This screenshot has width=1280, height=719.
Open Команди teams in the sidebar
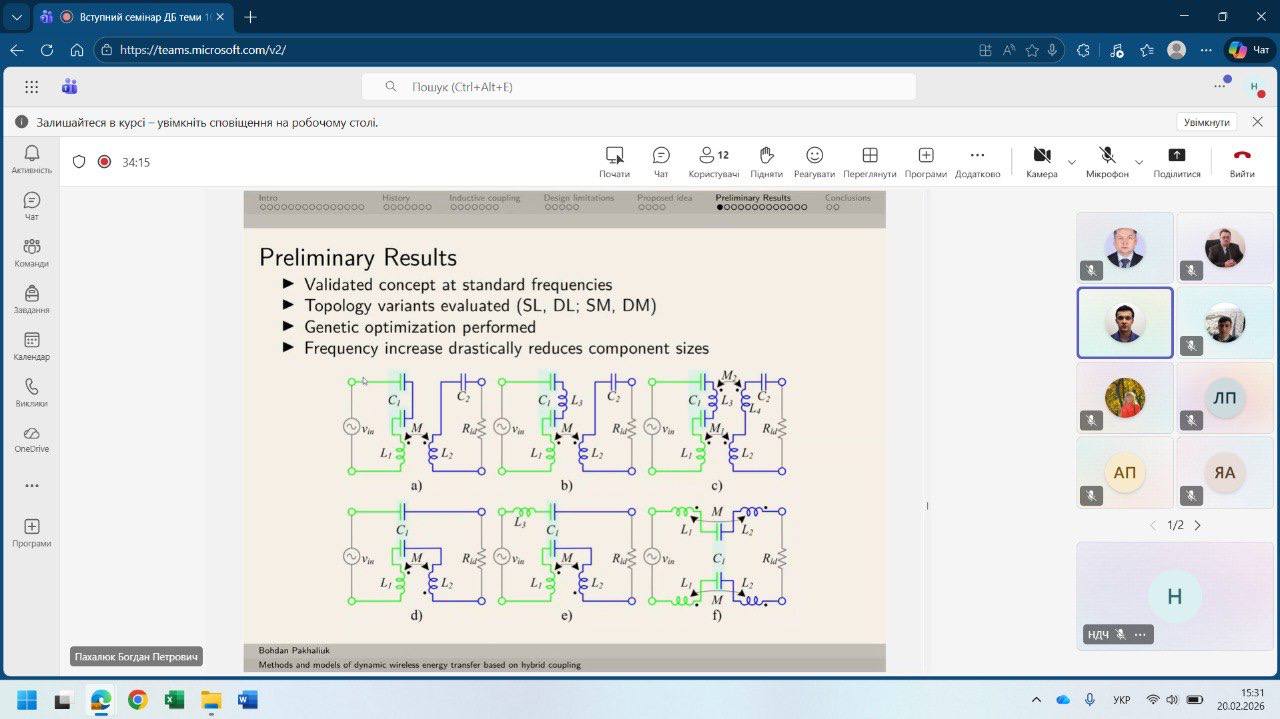tap(31, 252)
